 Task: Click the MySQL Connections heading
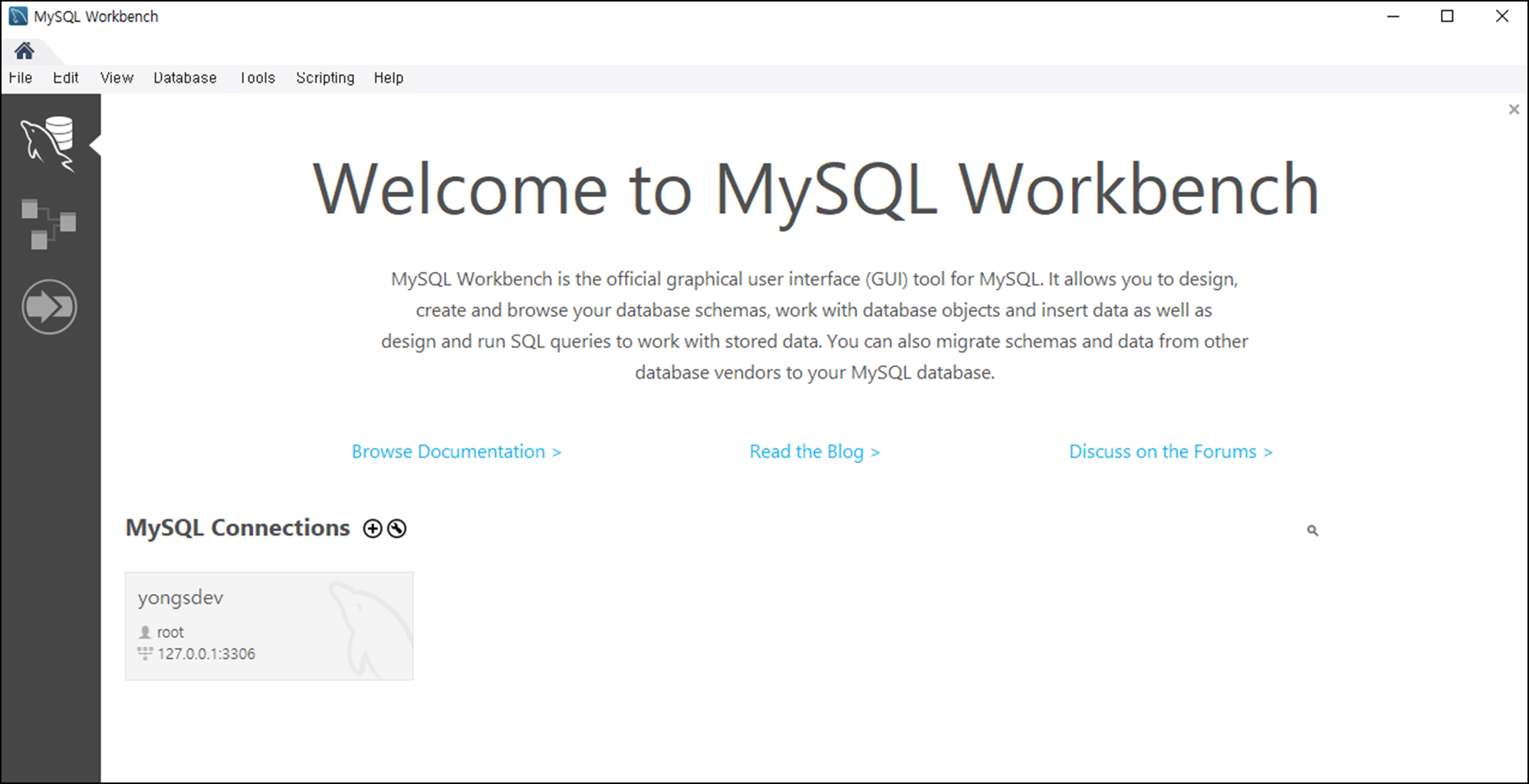click(x=238, y=528)
